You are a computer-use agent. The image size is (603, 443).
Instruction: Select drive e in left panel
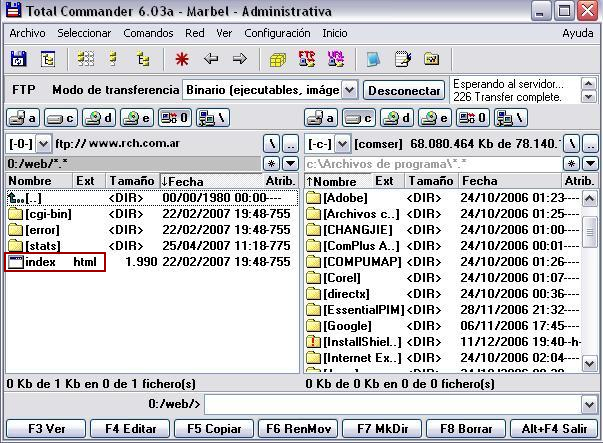137,118
